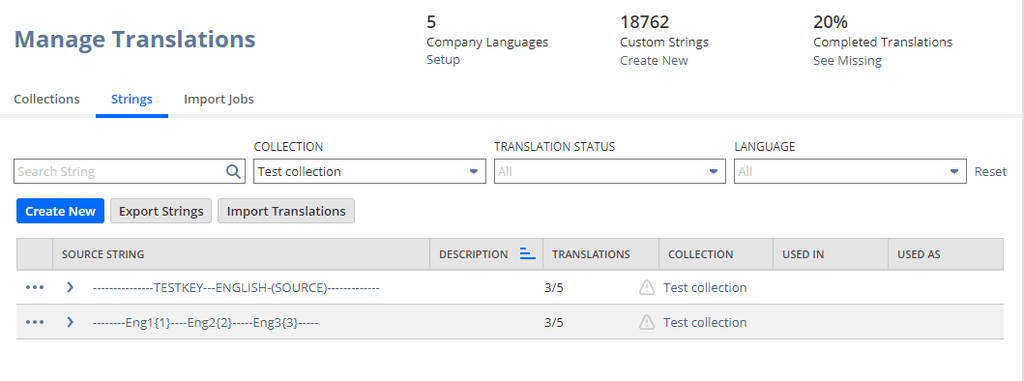Switch to the Import Jobs tab
Viewport: 1024px width, 381px height.
[x=219, y=99]
